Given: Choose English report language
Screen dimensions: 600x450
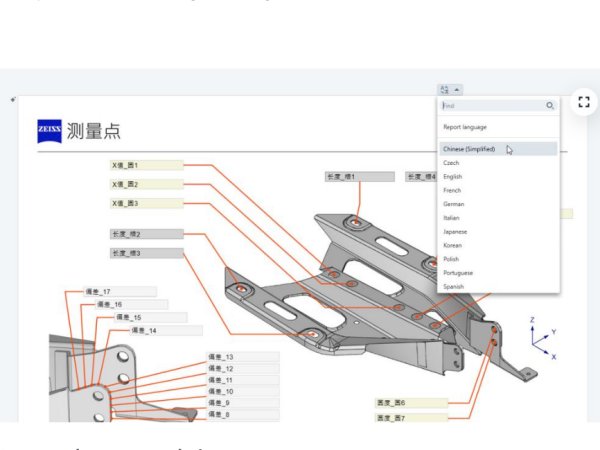Looking at the screenshot, I should pyautogui.click(x=453, y=177).
